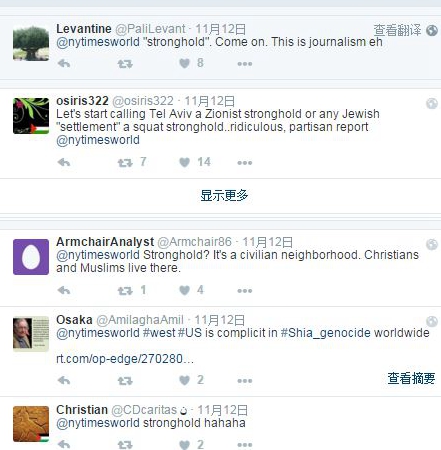Open more options menu on Osaka's tweet

pos(245,381)
